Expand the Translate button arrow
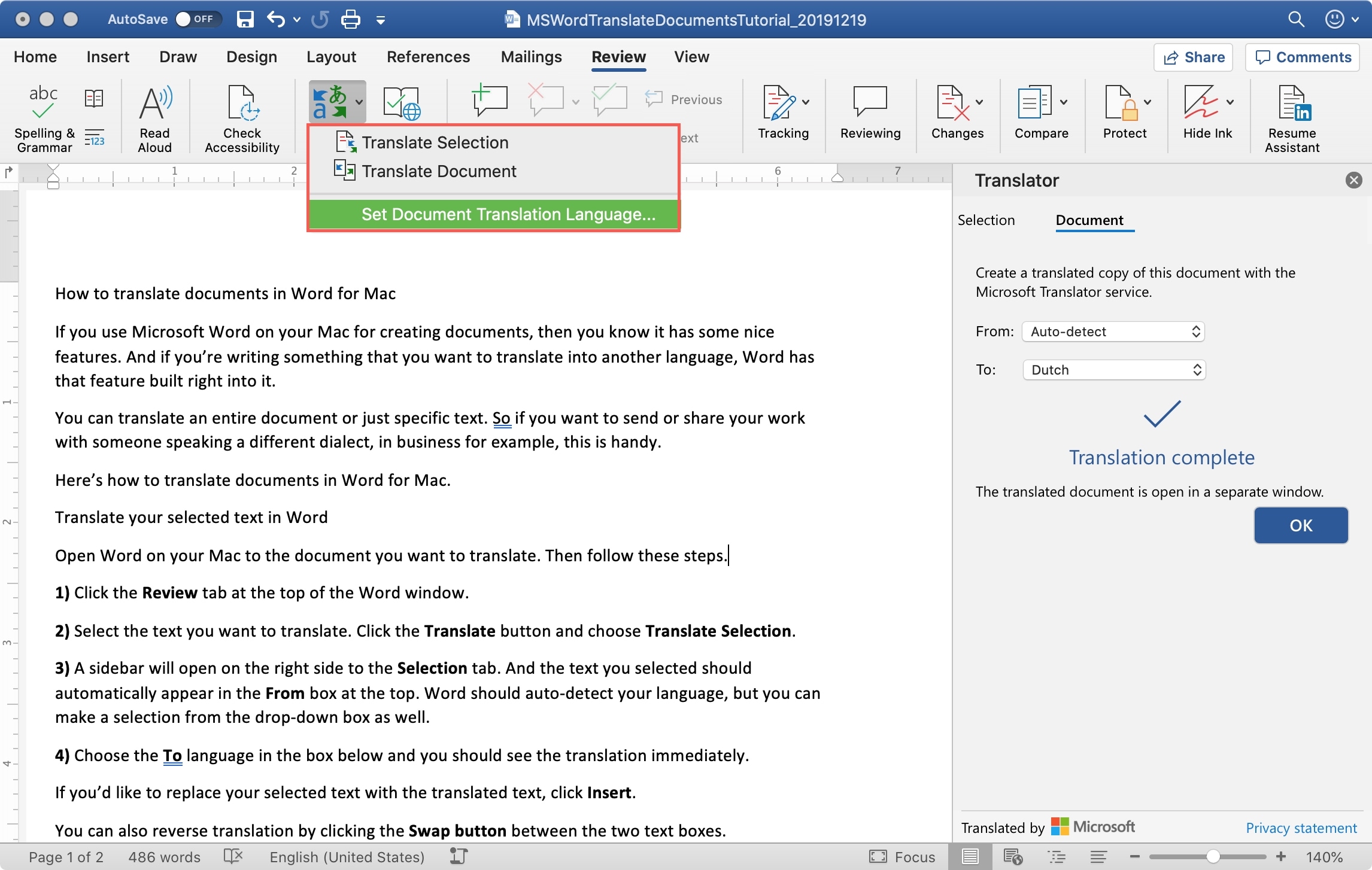 pos(359,102)
